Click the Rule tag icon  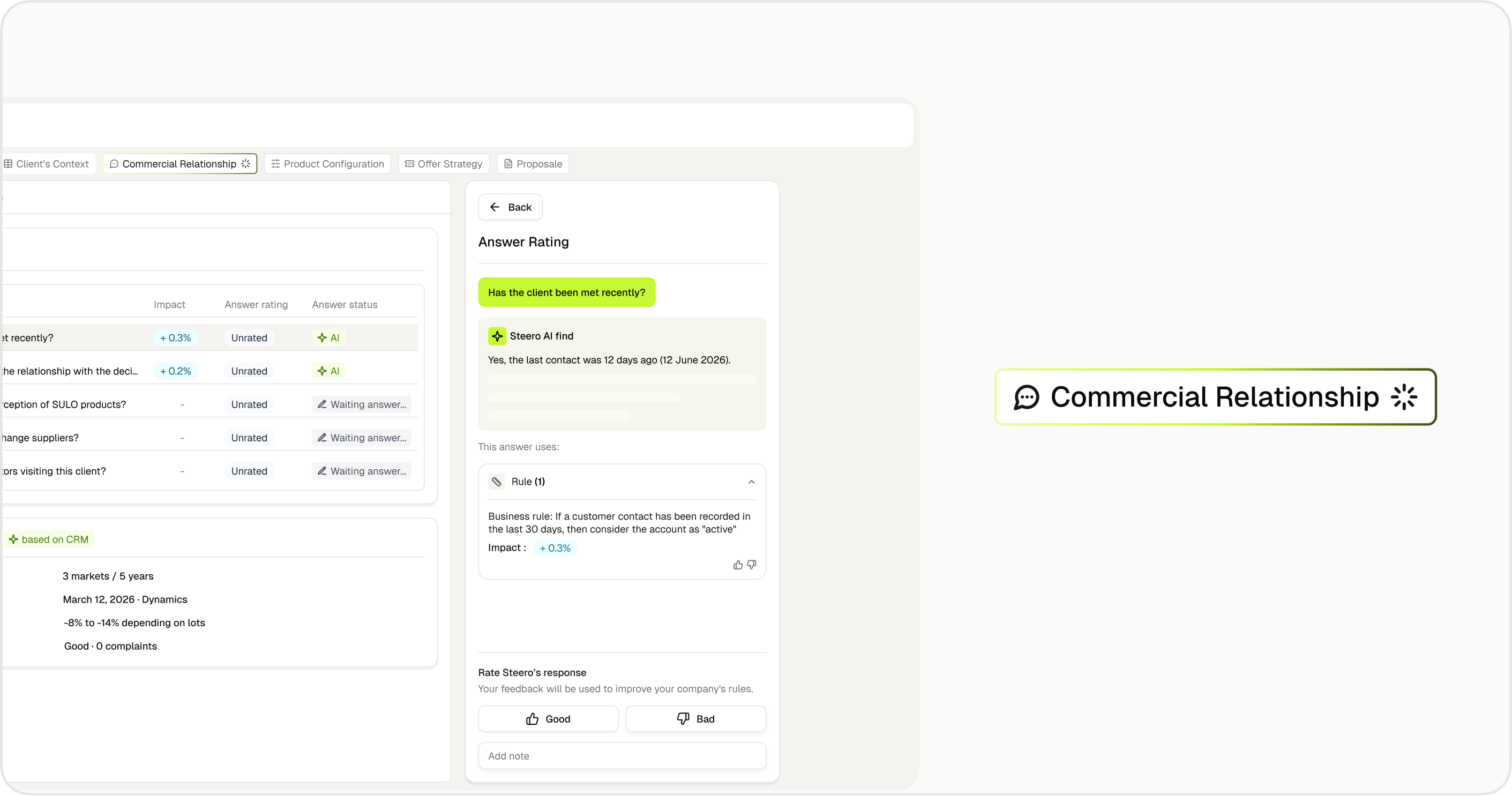pos(497,482)
